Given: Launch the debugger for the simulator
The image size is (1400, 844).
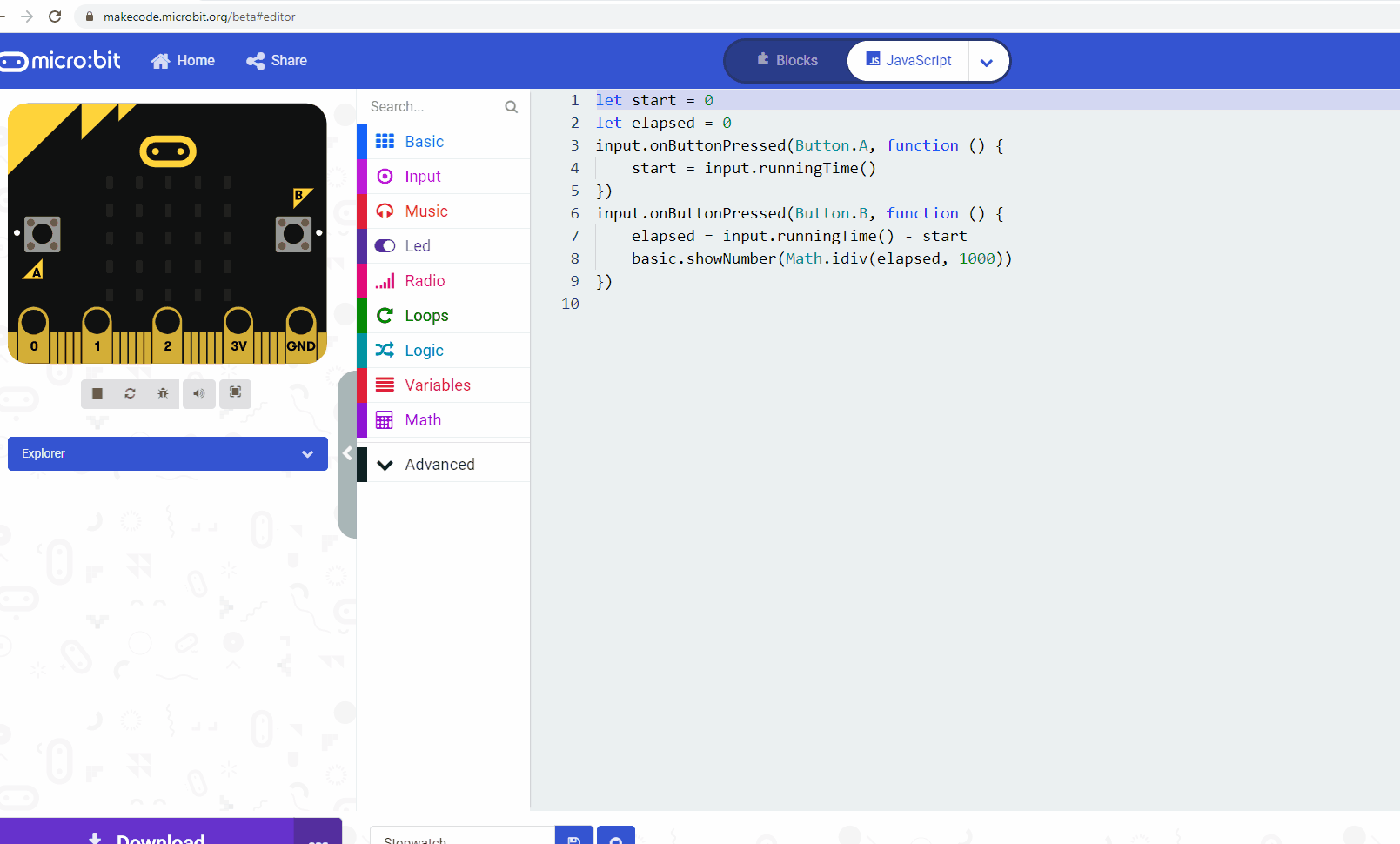Looking at the screenshot, I should [x=162, y=393].
